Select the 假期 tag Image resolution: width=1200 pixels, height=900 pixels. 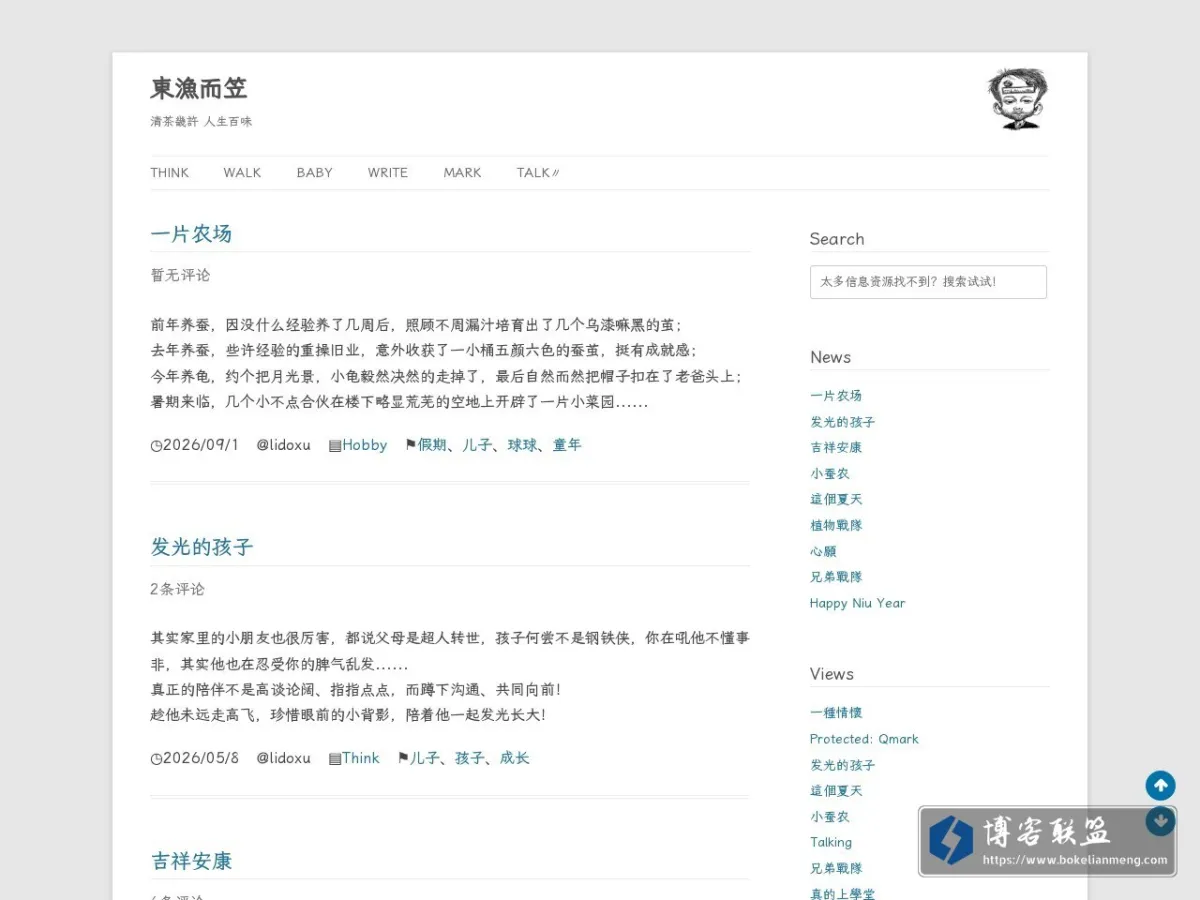pyautogui.click(x=432, y=445)
